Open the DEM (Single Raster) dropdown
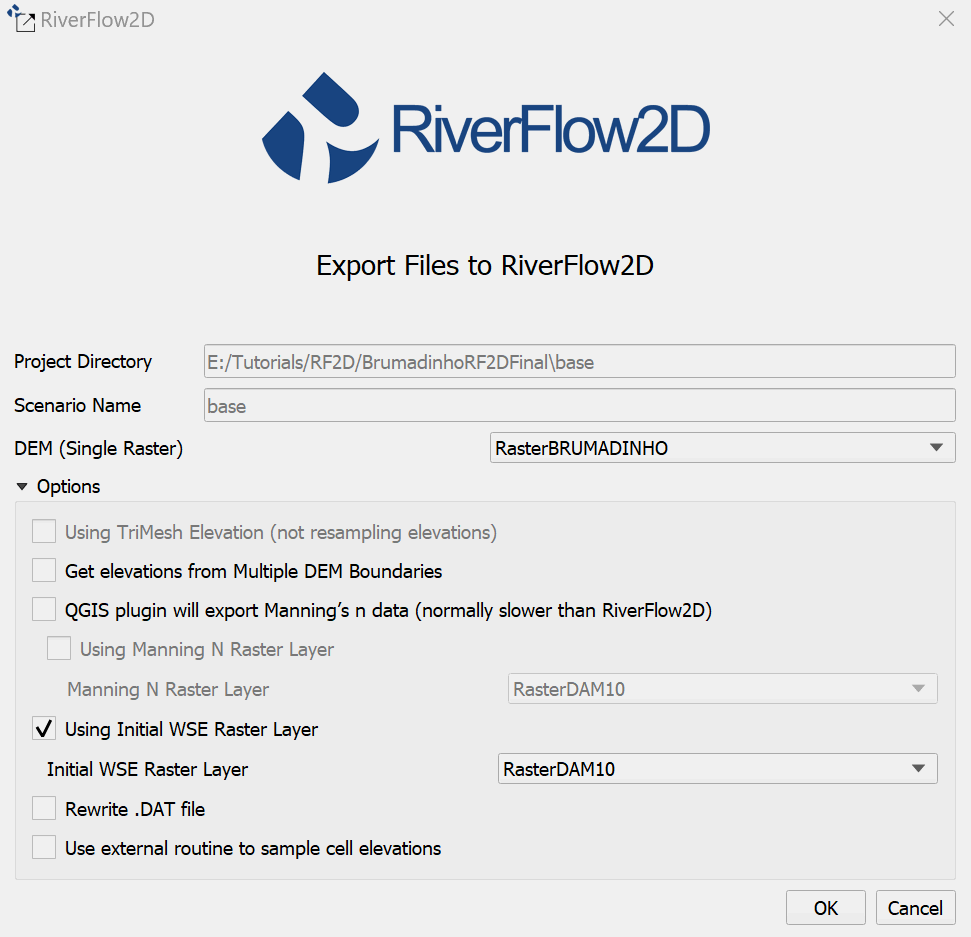This screenshot has height=937, width=971. click(x=722, y=448)
